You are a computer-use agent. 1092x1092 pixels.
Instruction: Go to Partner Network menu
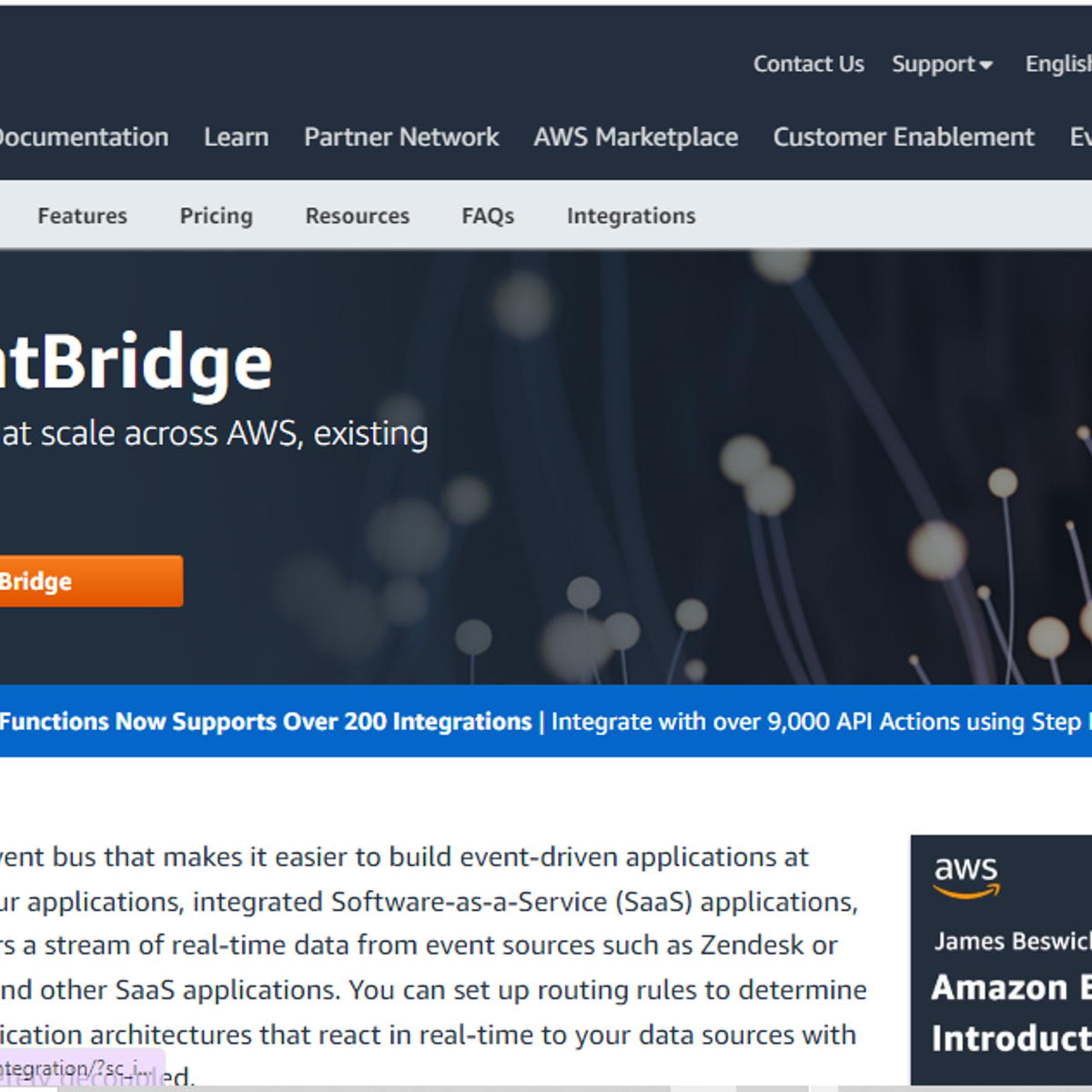[401, 137]
